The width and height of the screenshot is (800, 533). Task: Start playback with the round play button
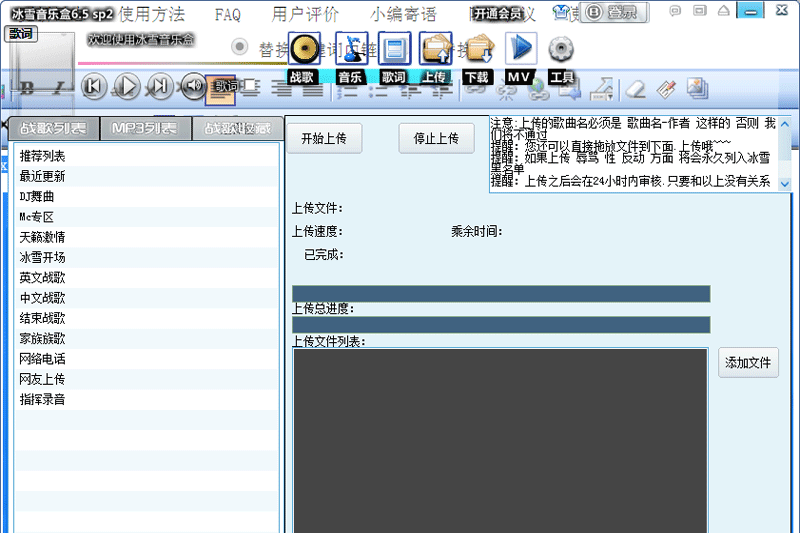[127, 86]
